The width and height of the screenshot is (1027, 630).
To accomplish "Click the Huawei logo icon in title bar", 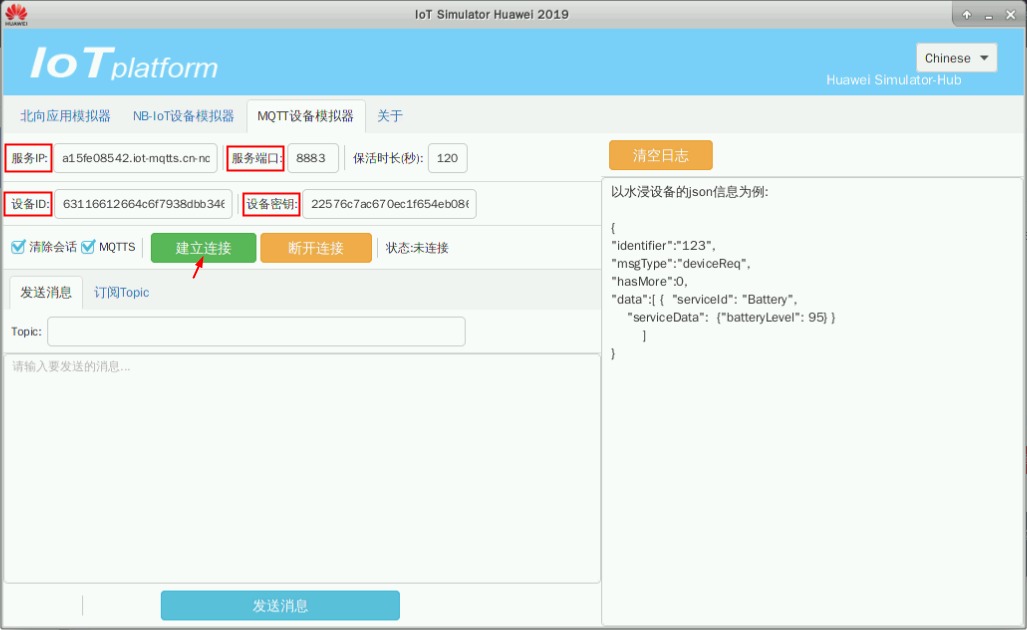I will [15, 14].
